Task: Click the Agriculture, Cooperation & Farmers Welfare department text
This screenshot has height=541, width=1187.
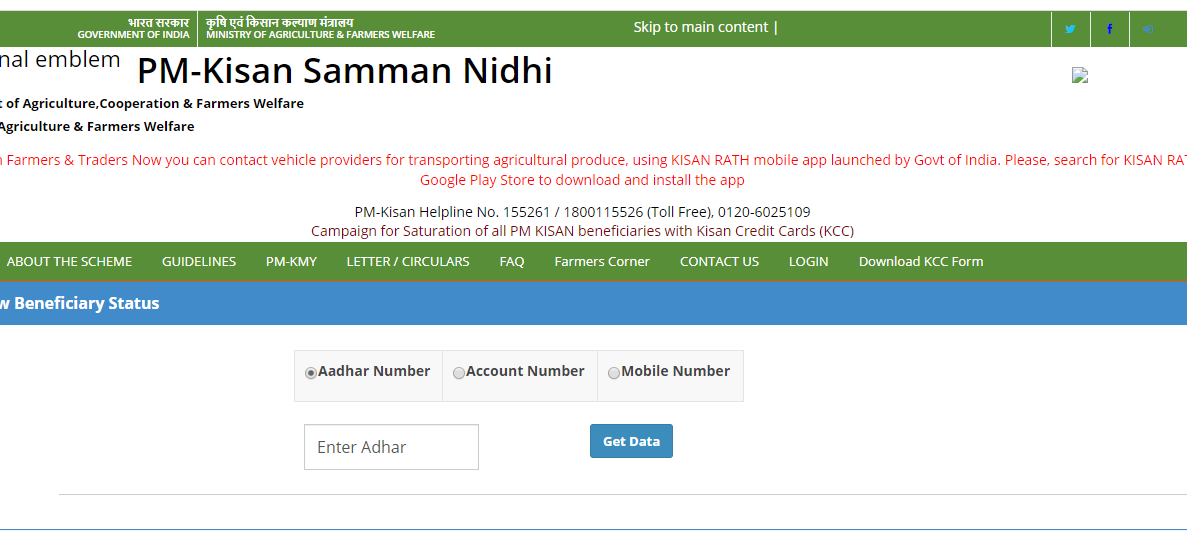Action: tap(151, 104)
